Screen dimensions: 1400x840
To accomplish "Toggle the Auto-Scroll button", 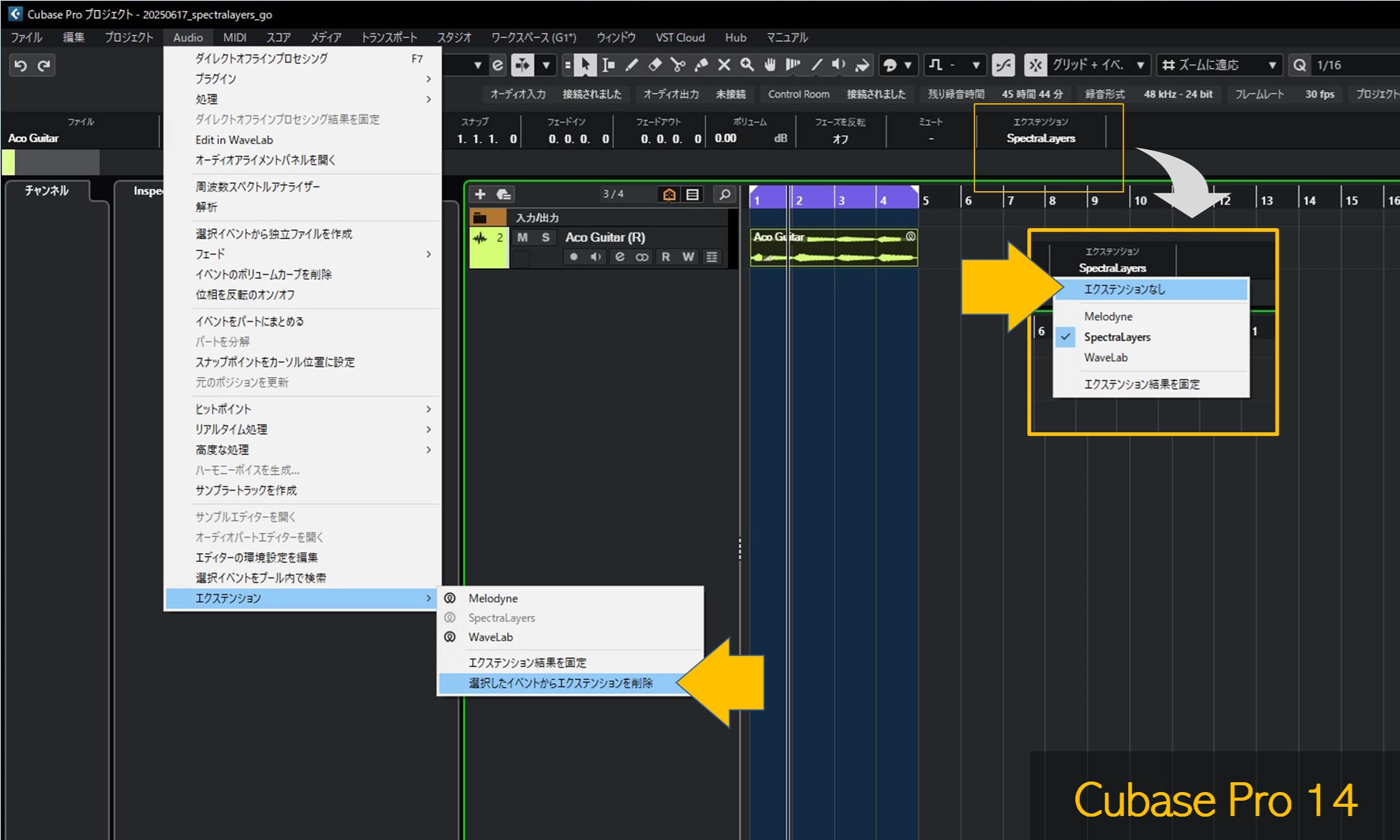I will [x=522, y=65].
